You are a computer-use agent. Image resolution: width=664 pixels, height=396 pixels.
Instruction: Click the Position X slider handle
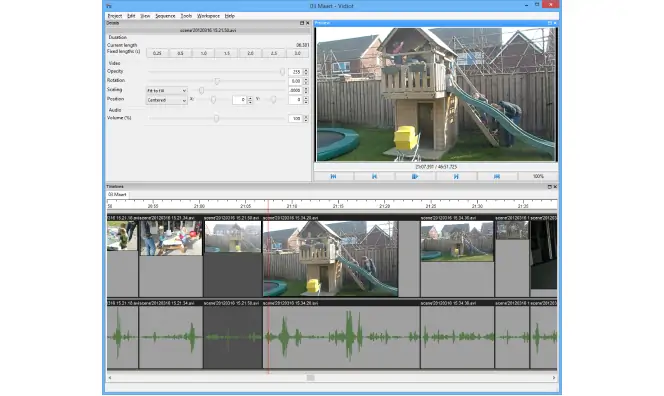coord(213,100)
